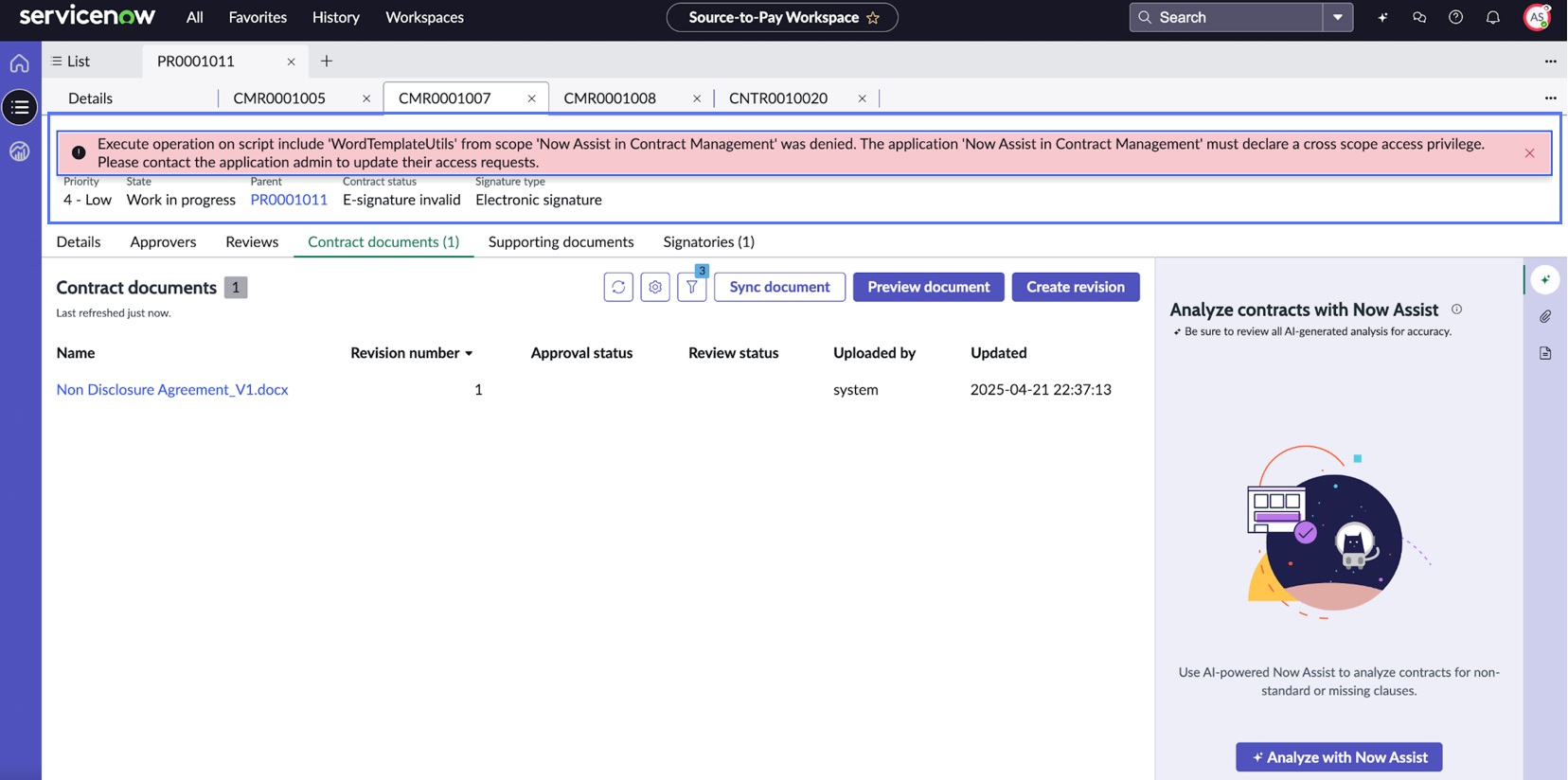
Task: Open the Favorites menu
Action: 258,17
